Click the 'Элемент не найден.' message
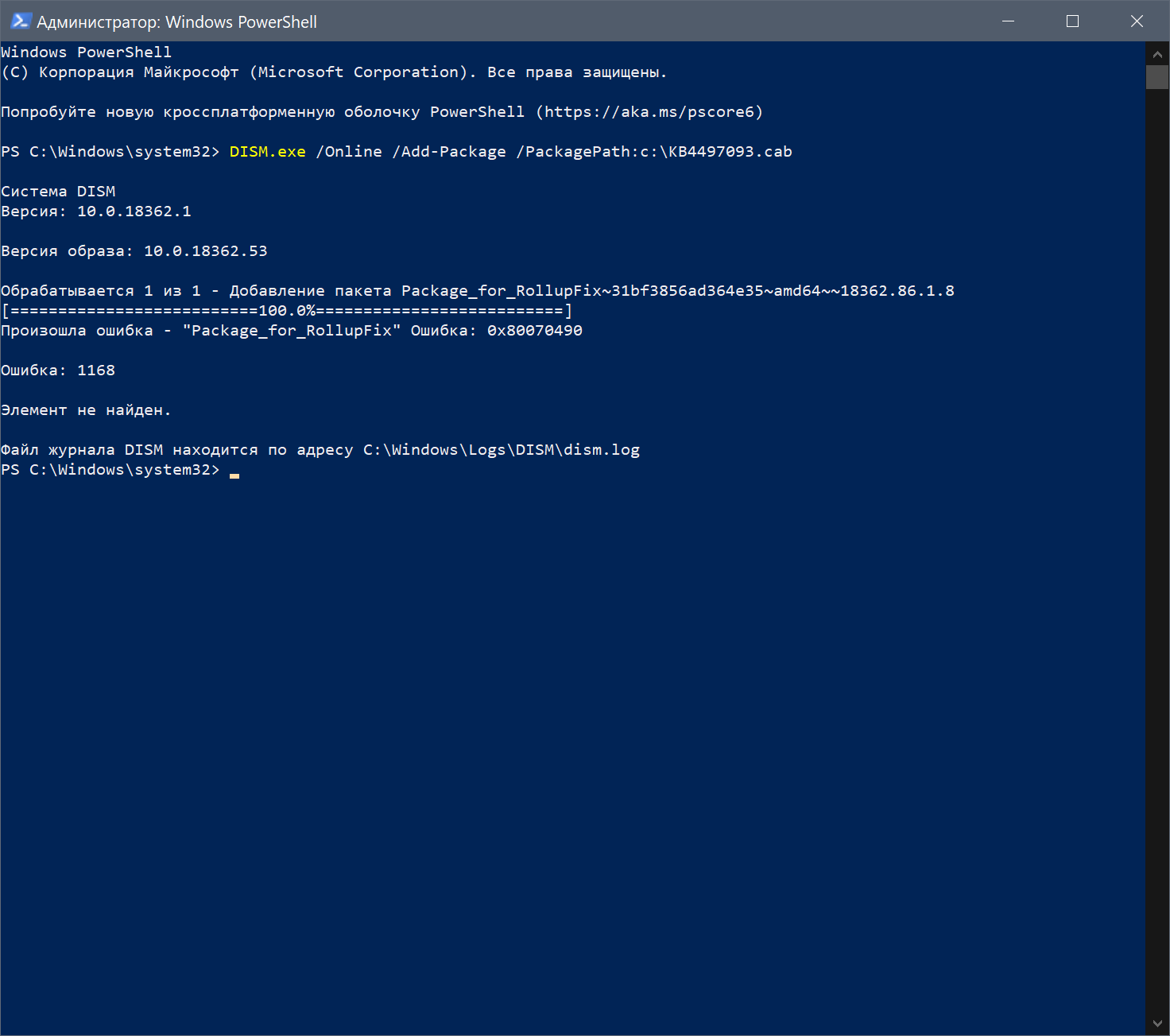Screen dimensions: 1170x1036 click(86, 410)
